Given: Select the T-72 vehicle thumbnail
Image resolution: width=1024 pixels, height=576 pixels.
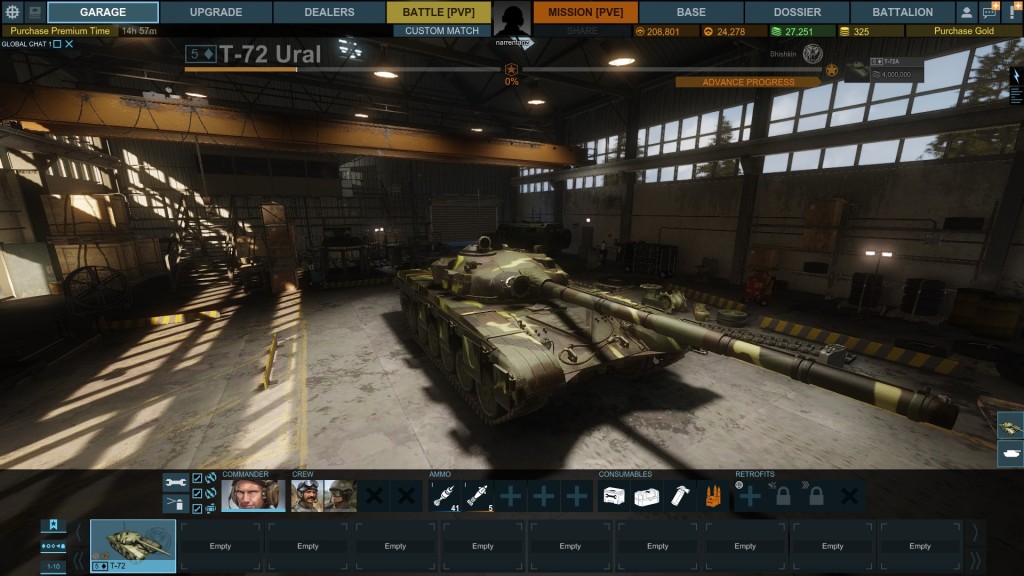Looking at the screenshot, I should (x=133, y=546).
